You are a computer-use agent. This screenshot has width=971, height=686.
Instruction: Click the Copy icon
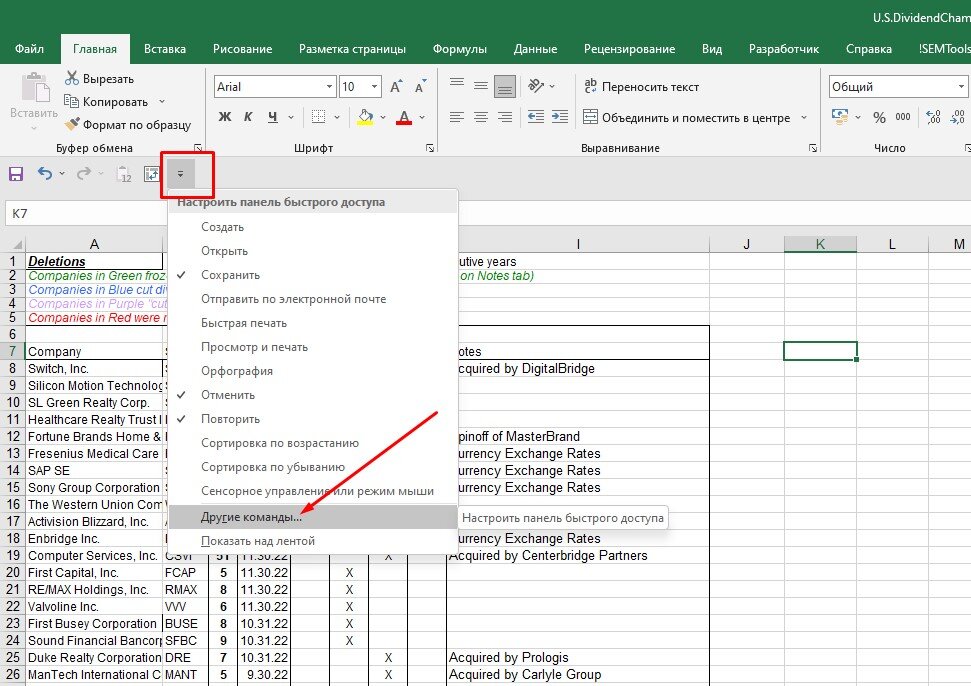coord(72,102)
